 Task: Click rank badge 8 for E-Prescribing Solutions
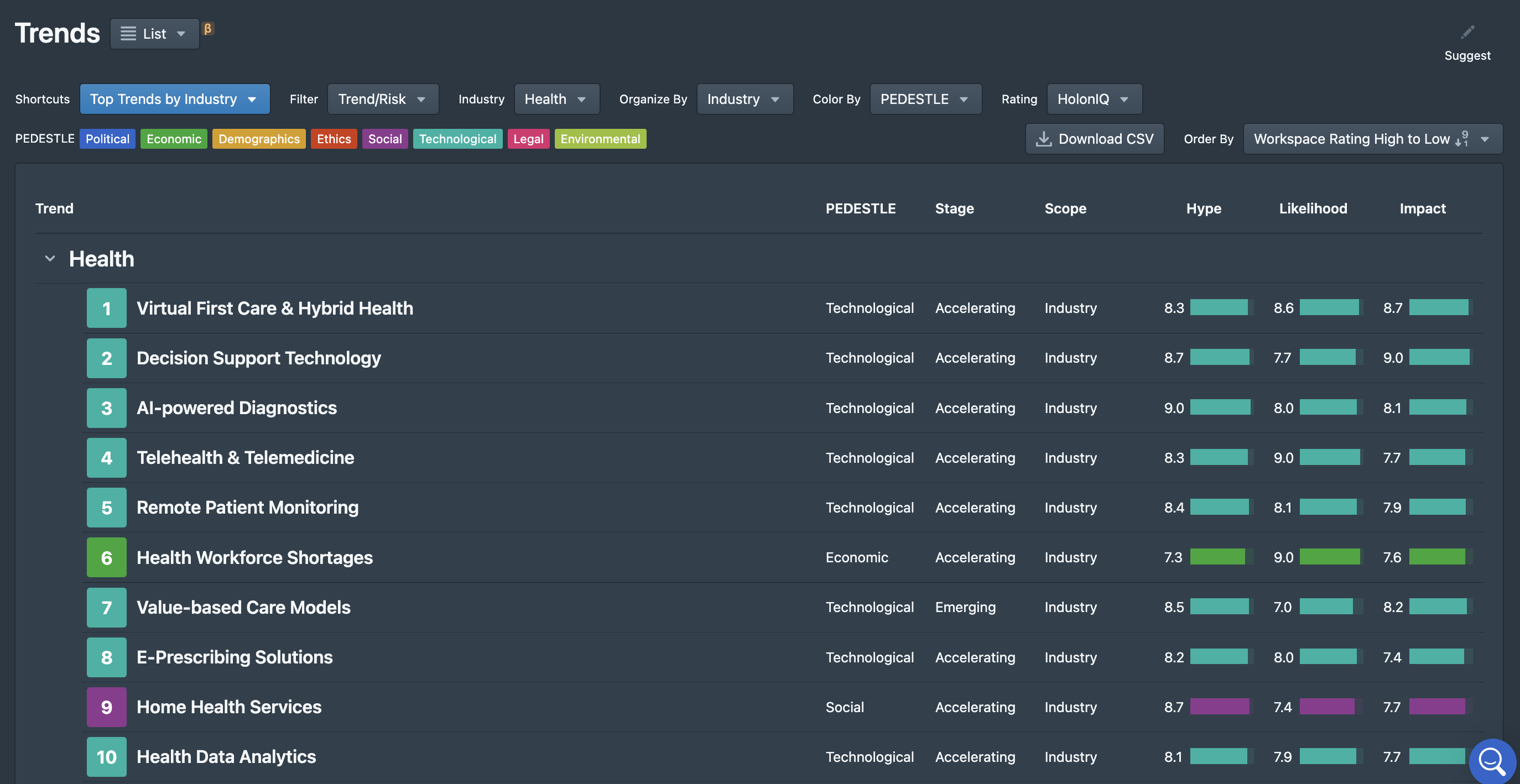pos(106,657)
